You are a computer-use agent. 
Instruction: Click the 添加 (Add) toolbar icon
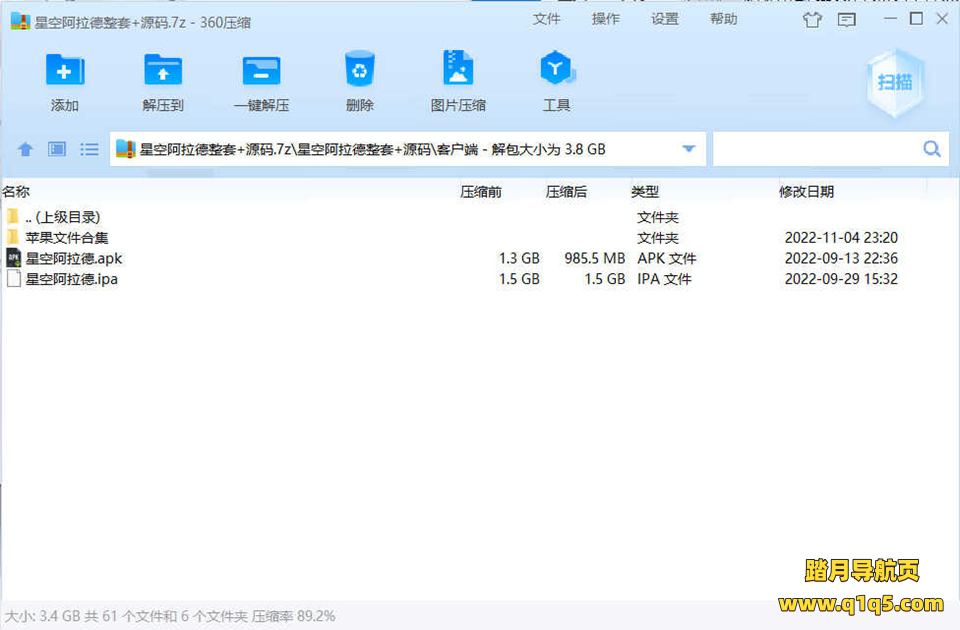65,71
